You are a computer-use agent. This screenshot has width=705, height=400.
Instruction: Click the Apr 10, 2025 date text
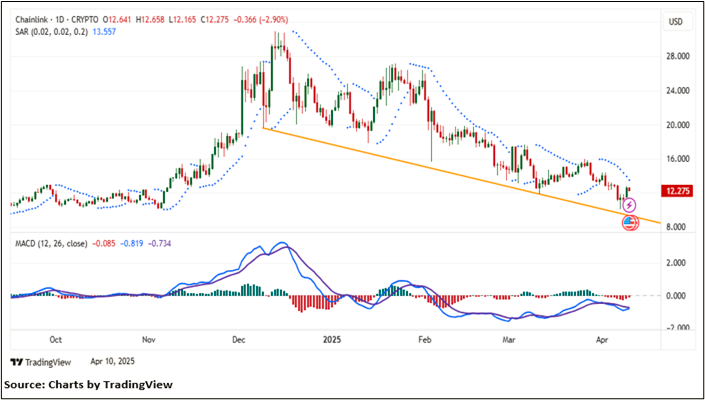[x=112, y=362]
